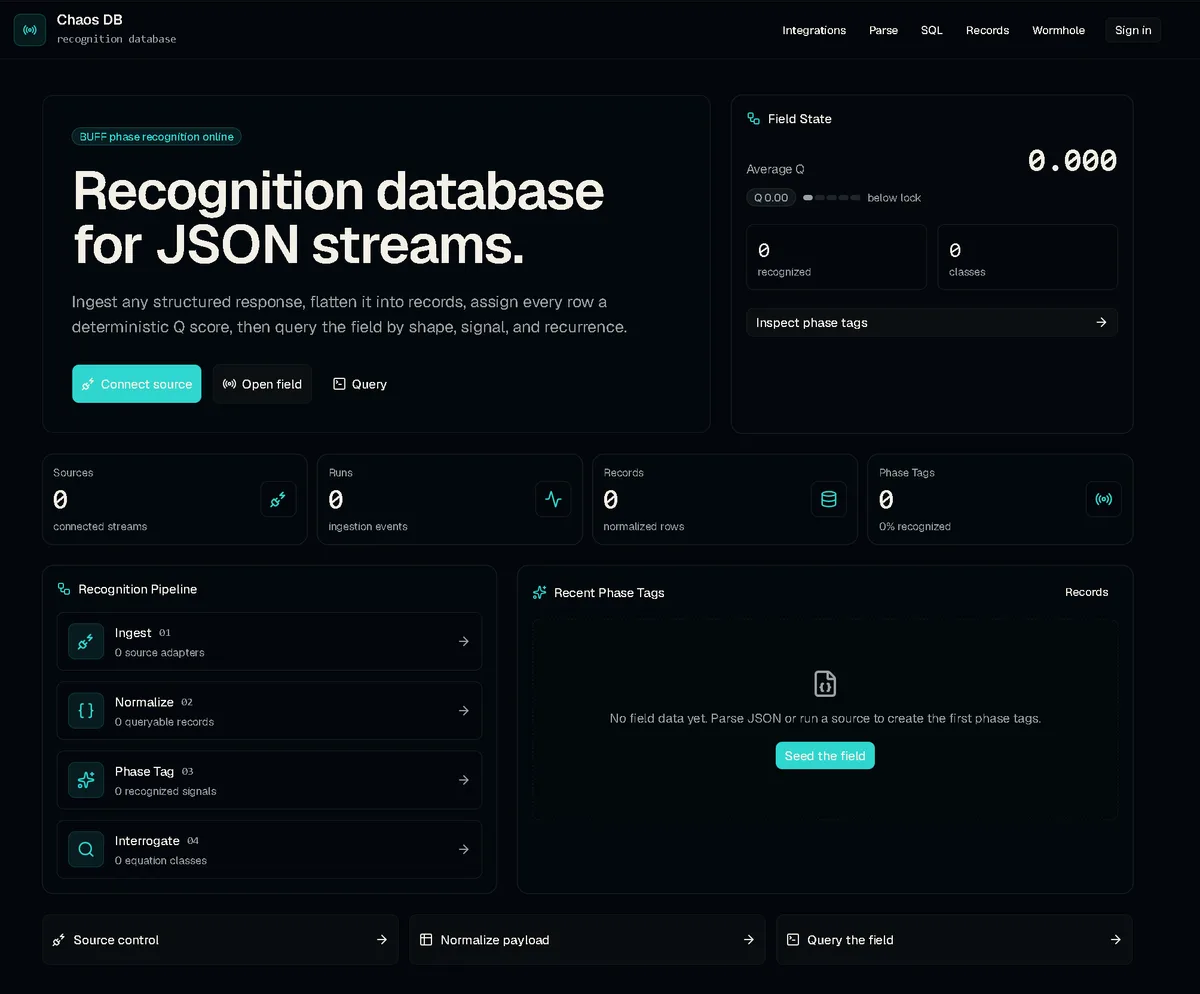
Task: Click the '0% recognized' text
Action: point(915,527)
